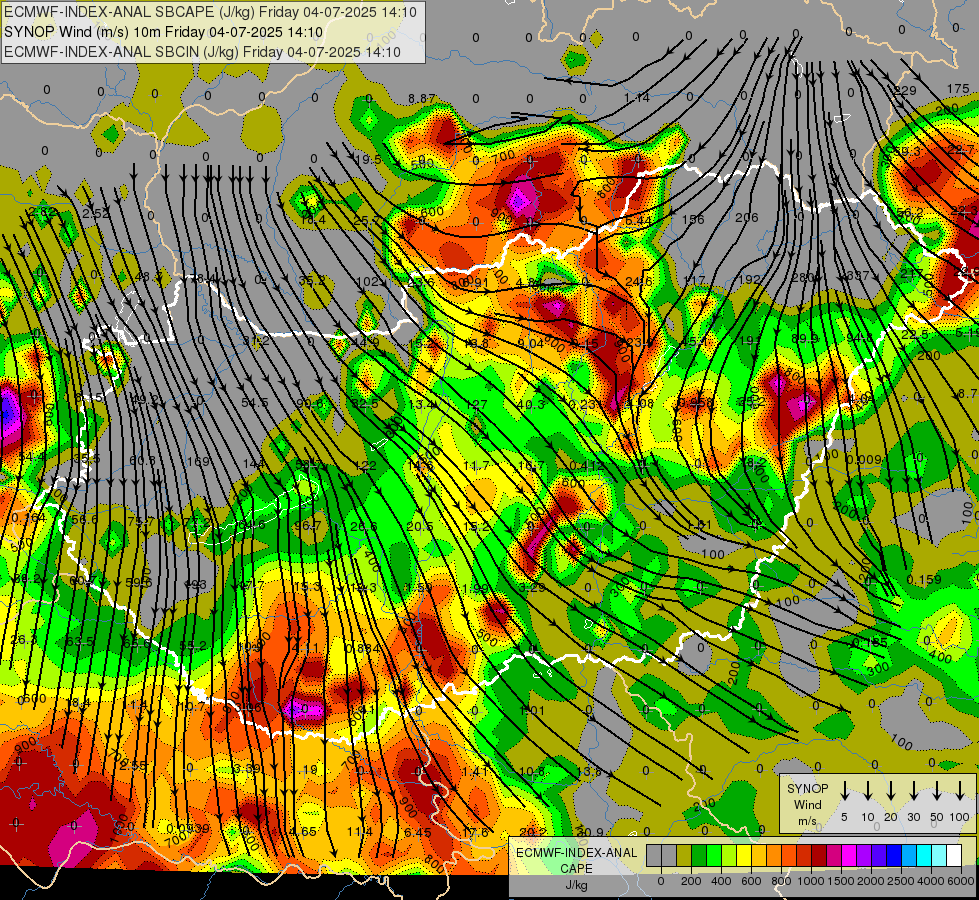Click the 'J/kg' unit label in legend
This screenshot has height=900, width=979.
point(576,885)
